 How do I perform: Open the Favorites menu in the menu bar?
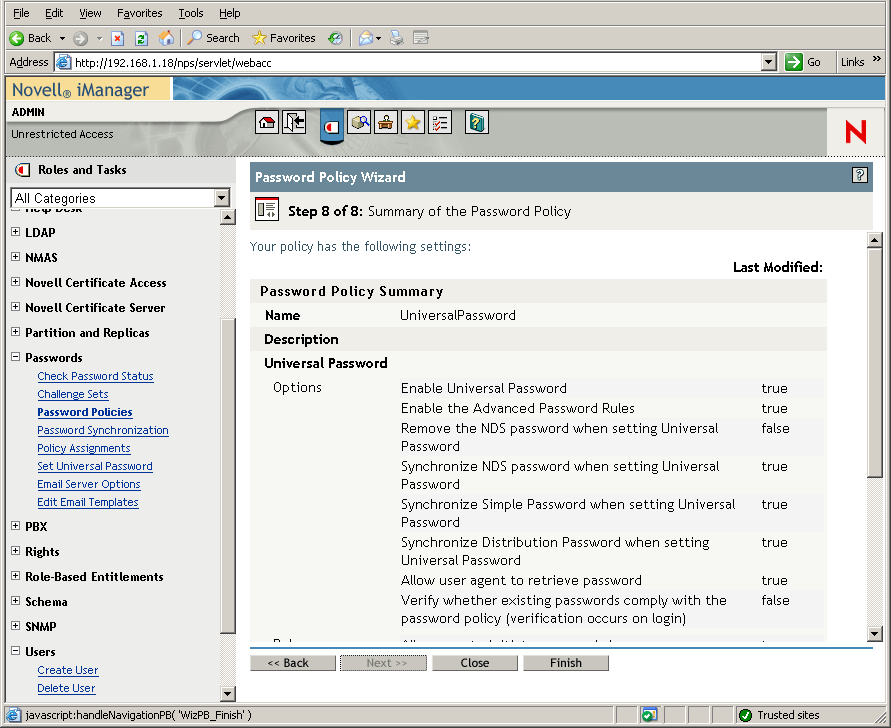(139, 12)
